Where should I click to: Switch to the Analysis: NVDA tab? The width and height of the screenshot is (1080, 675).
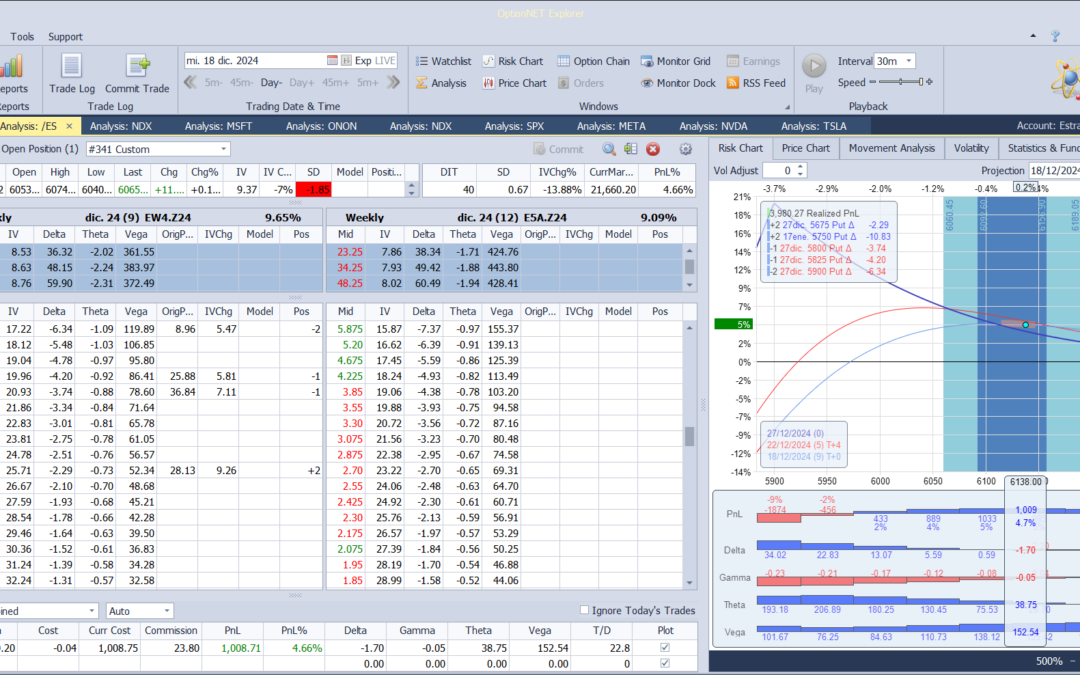tap(713, 126)
